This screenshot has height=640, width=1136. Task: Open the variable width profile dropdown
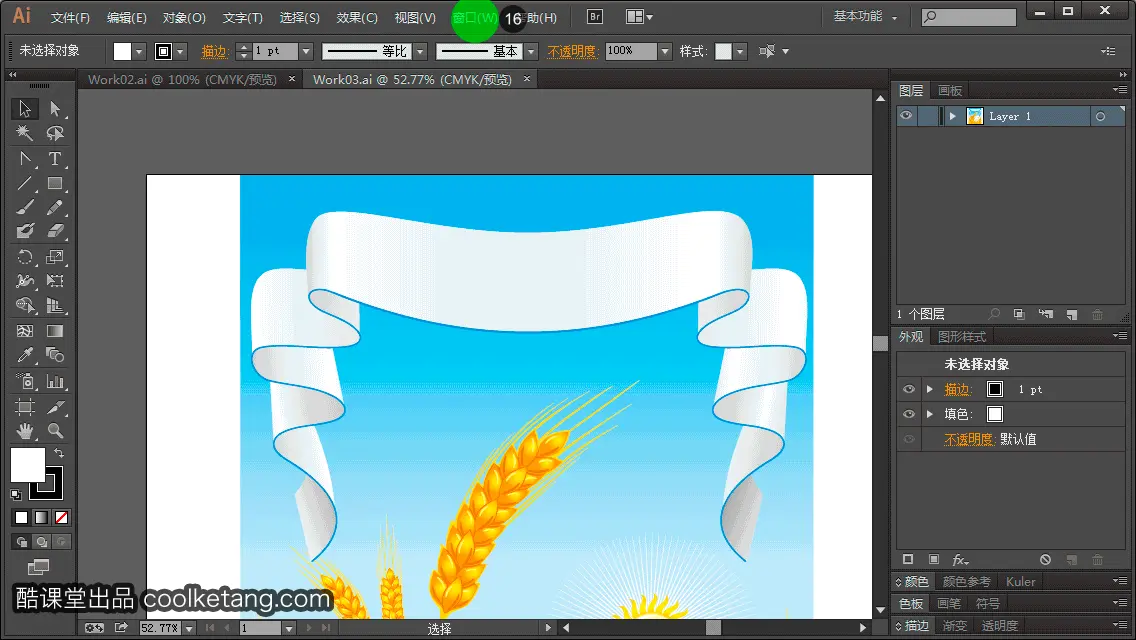click(x=420, y=51)
